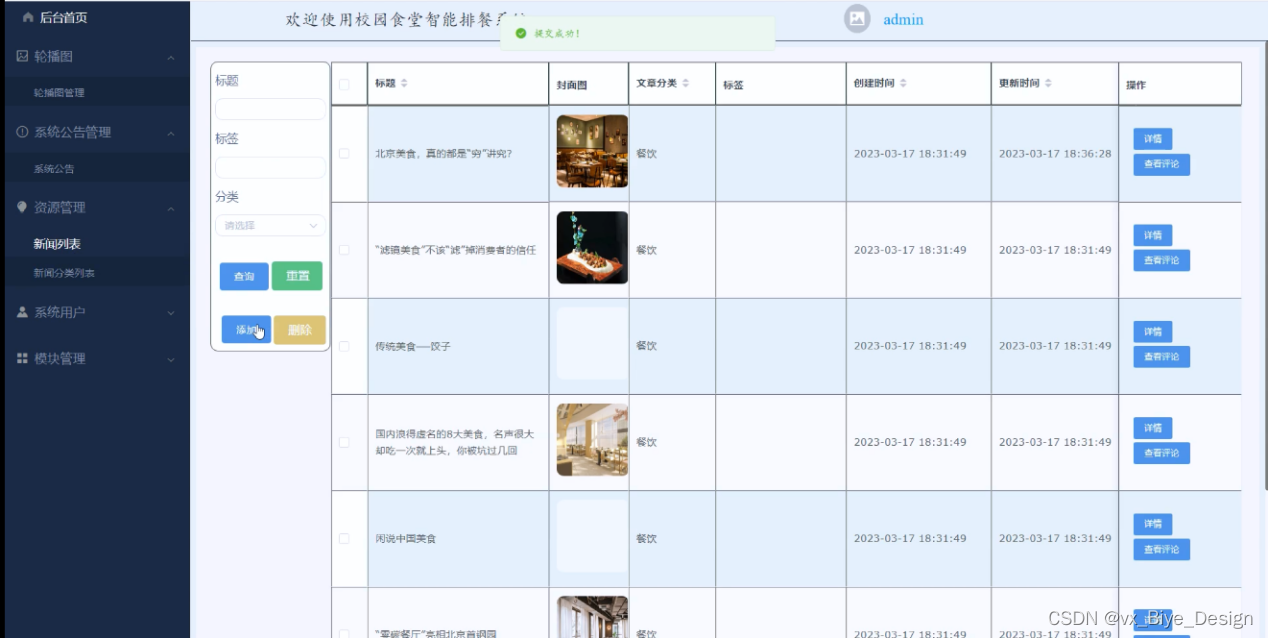Viewport: 1268px width, 638px height.
Task: Click 详情 for 国内浪得虚名的8大美食 row
Action: (x=1152, y=427)
